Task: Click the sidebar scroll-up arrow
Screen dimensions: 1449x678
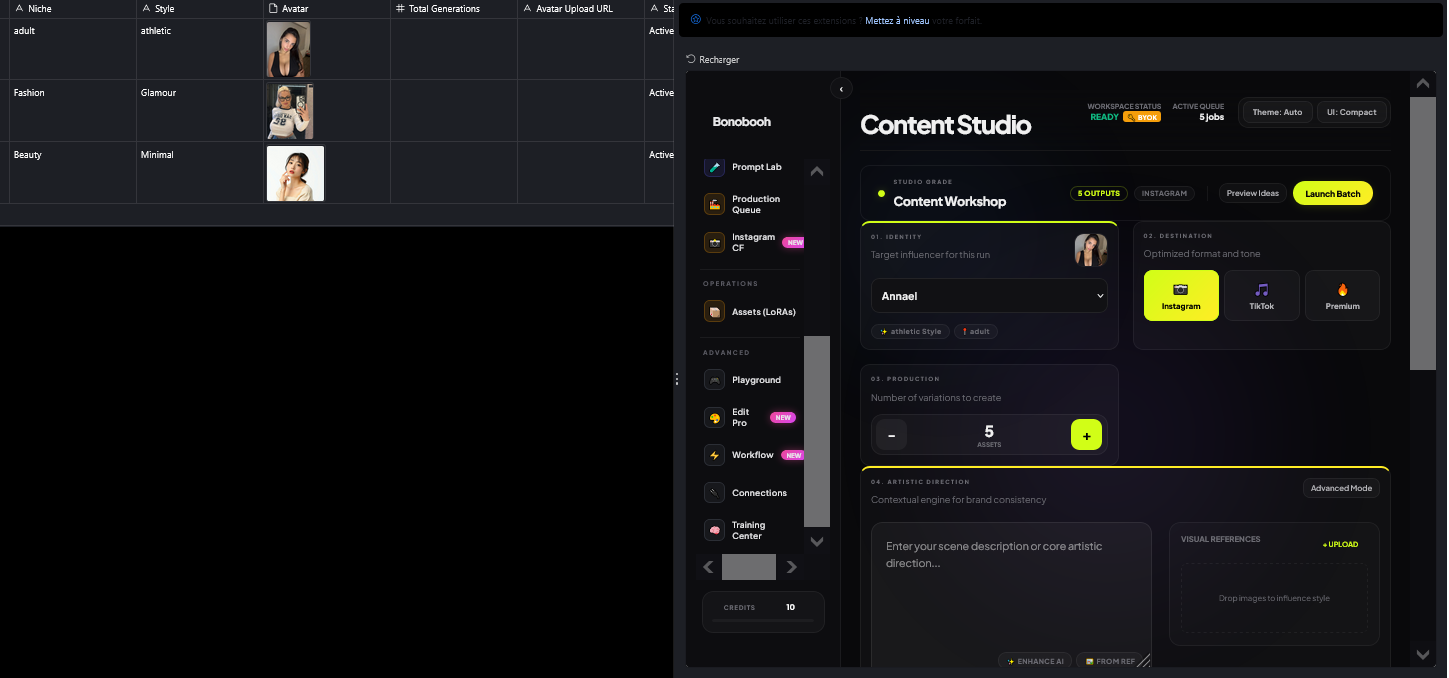Action: pos(817,171)
